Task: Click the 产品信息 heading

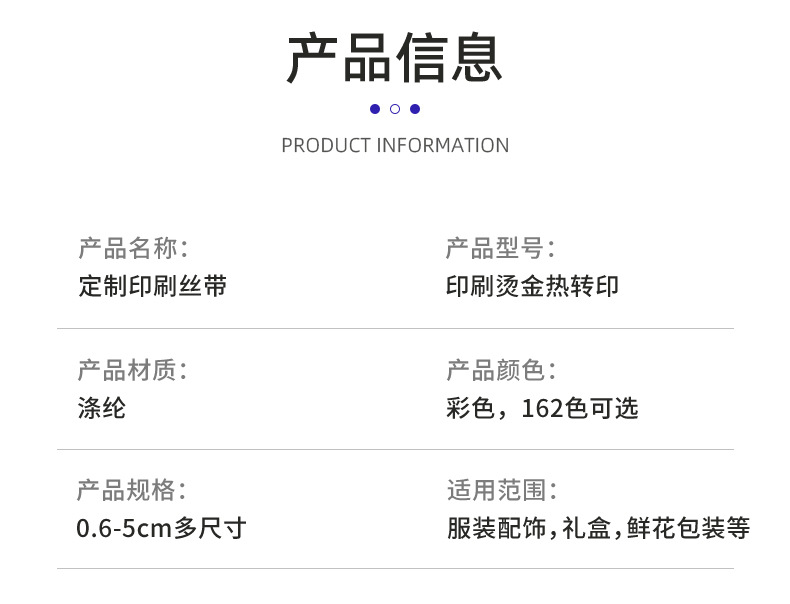Action: 395,57
